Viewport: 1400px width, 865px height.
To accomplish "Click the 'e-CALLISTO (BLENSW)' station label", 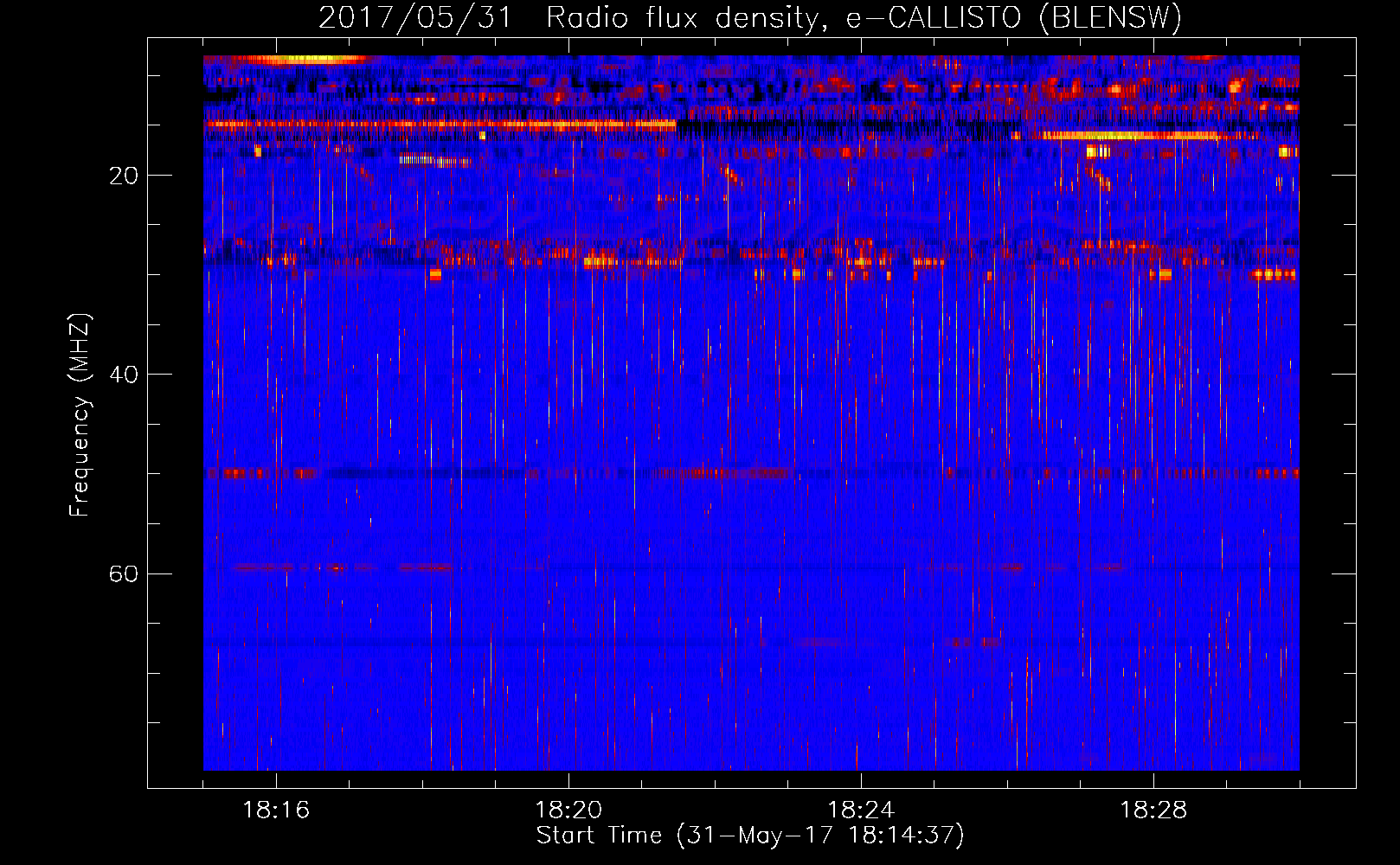I will (1013, 17).
